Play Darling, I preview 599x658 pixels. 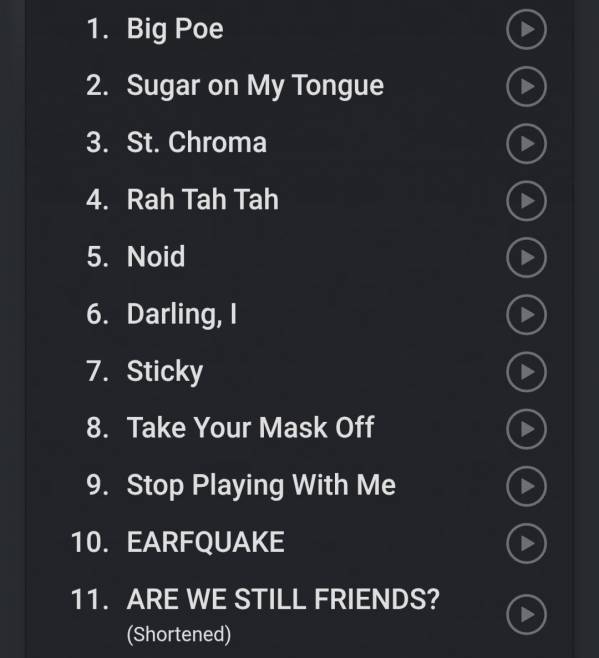click(526, 315)
